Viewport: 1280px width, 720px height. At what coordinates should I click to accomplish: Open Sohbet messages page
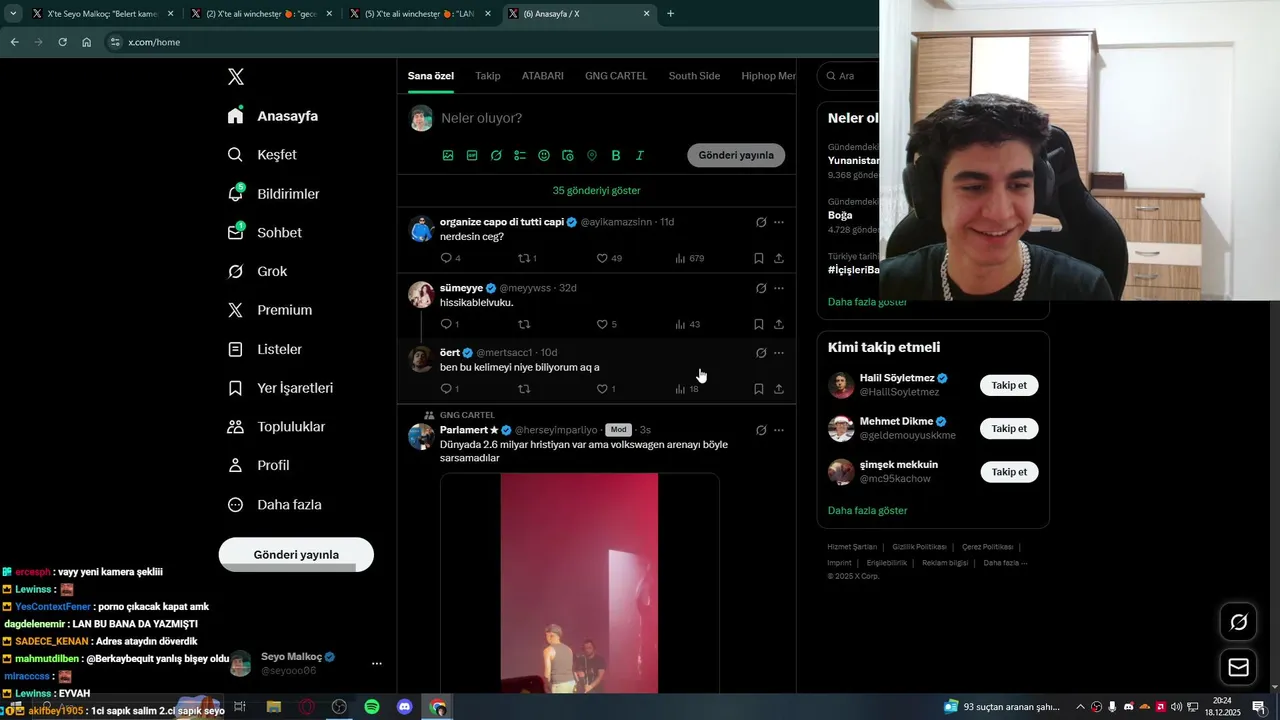click(265, 232)
